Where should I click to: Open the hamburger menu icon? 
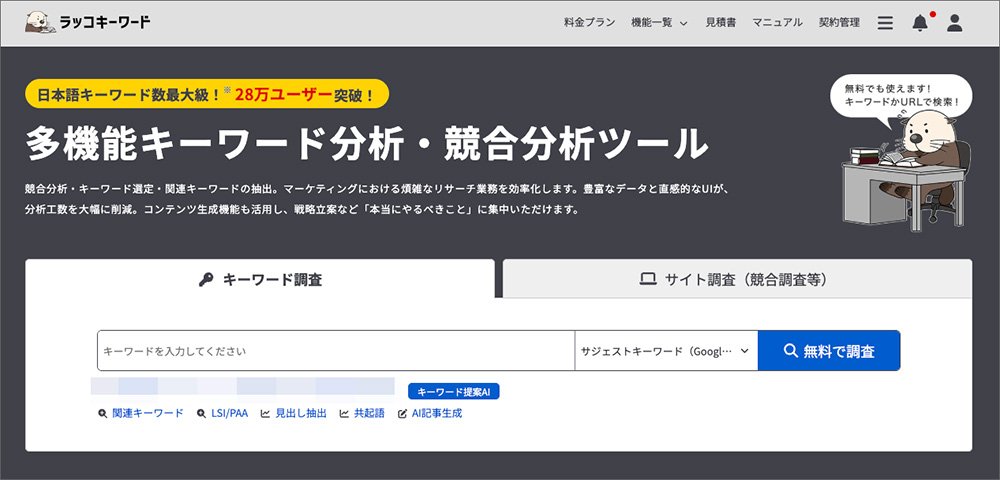coord(885,23)
